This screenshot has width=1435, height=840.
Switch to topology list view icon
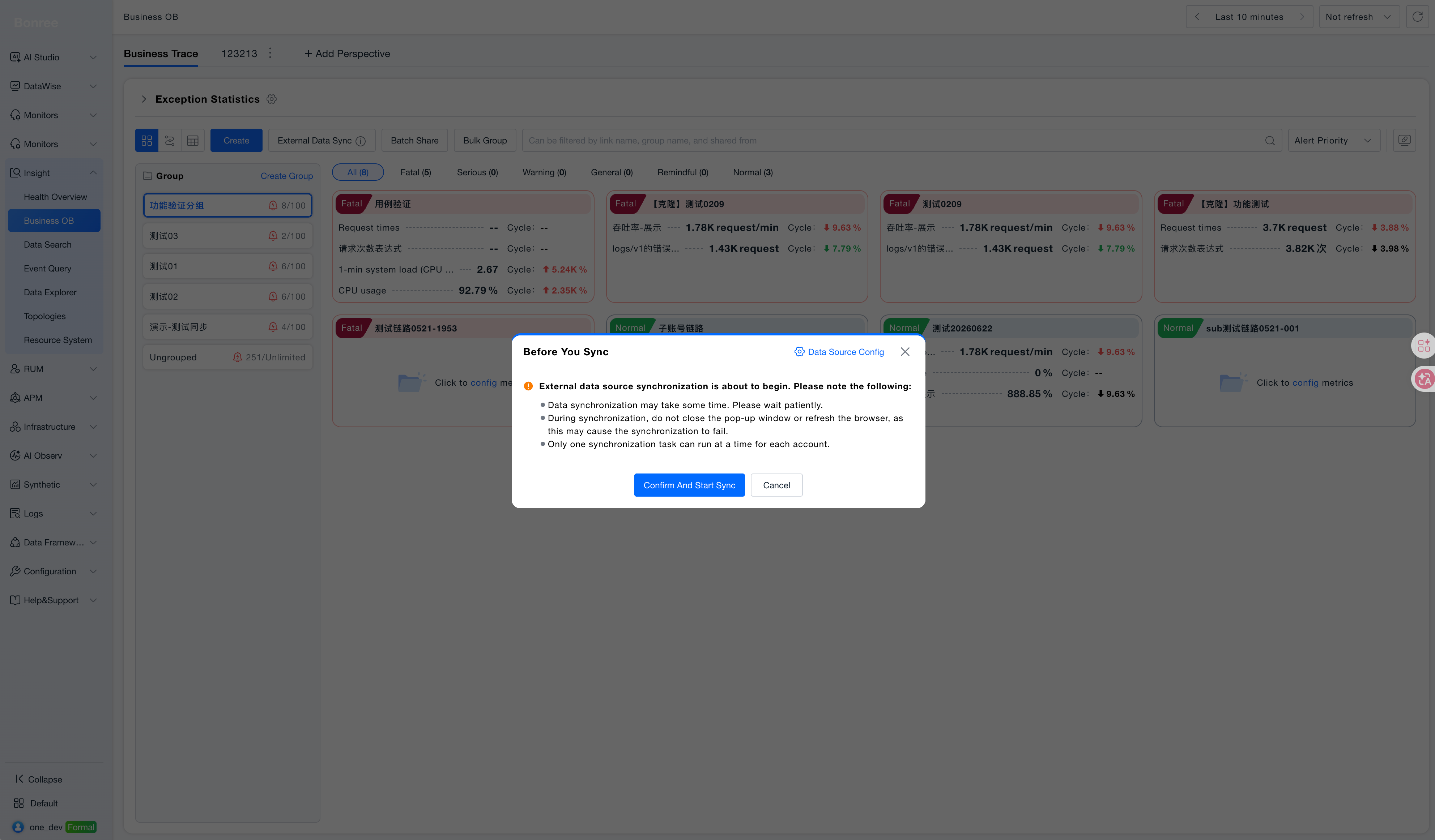(x=170, y=140)
